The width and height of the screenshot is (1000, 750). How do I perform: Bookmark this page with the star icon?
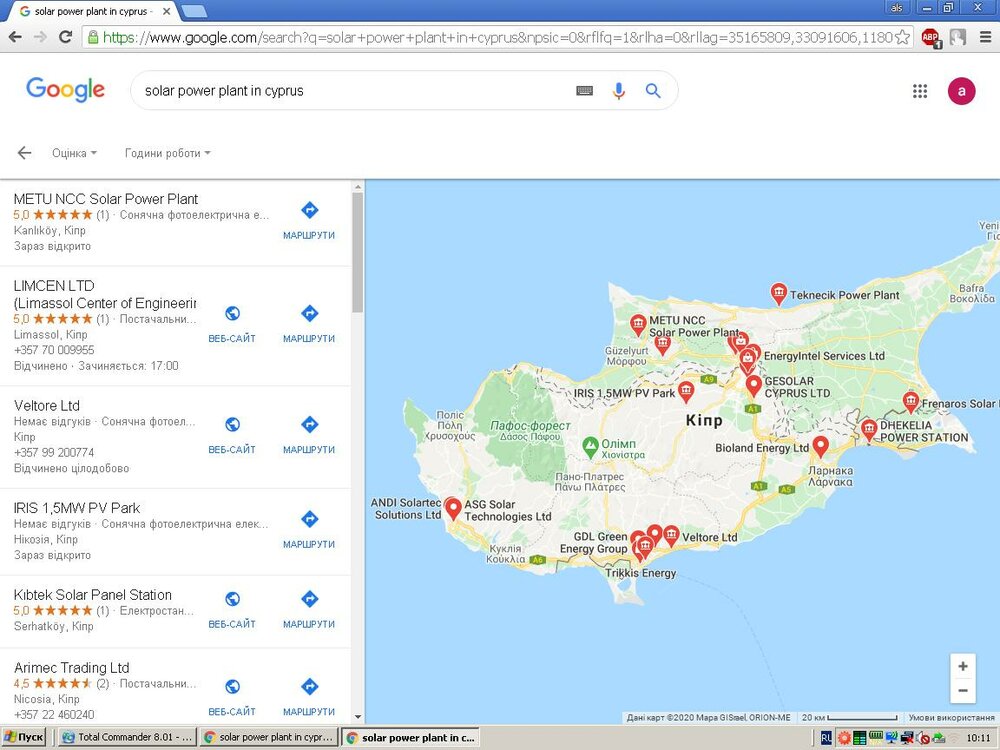pos(902,37)
